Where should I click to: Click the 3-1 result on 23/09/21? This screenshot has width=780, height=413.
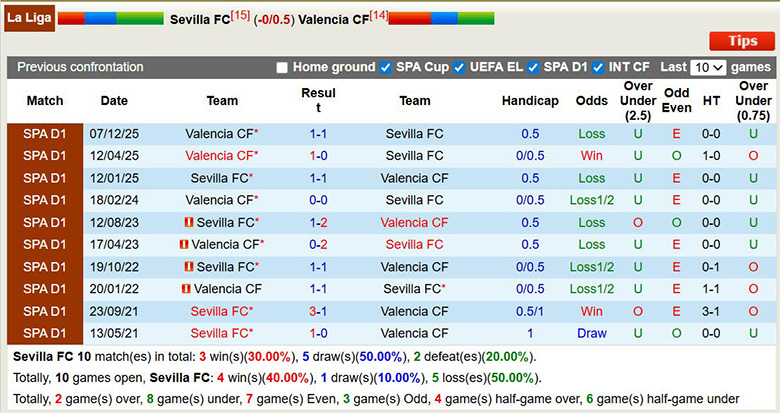pyautogui.click(x=318, y=311)
